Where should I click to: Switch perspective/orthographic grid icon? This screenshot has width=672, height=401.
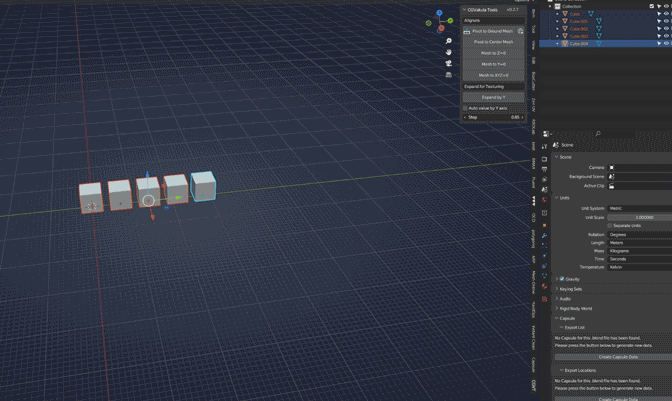(x=449, y=75)
